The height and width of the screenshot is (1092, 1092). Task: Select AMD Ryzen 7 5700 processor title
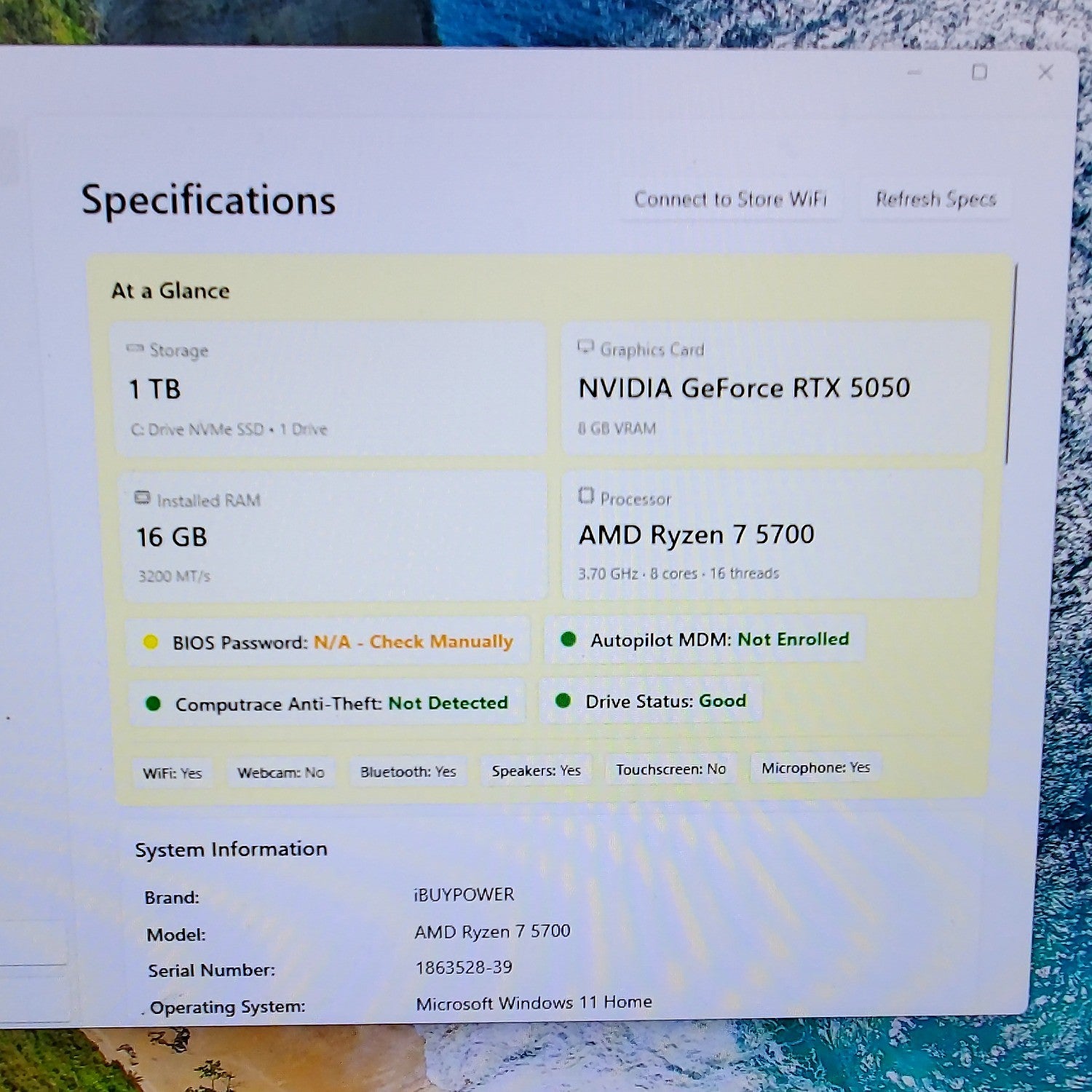pos(696,535)
